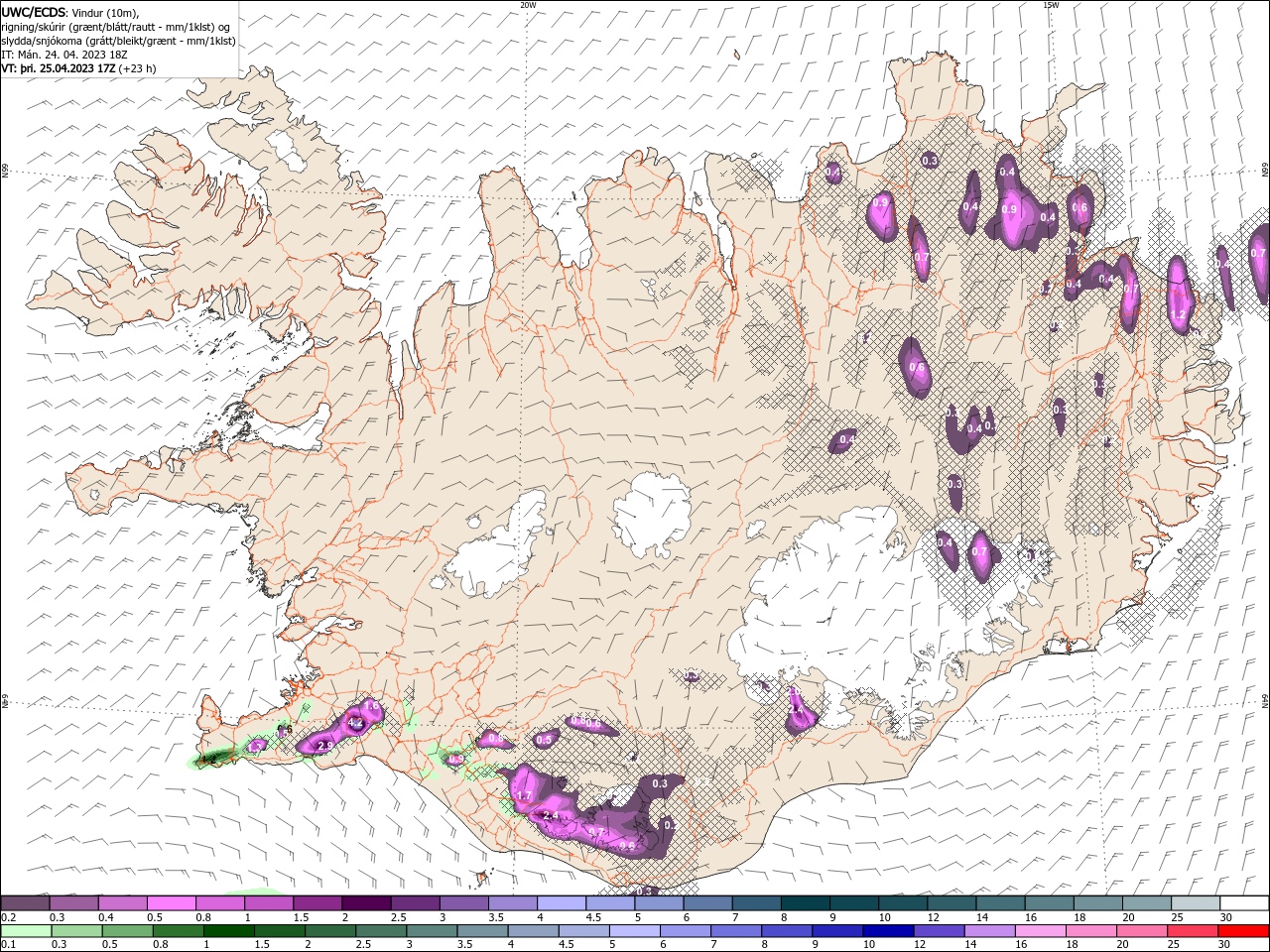The width and height of the screenshot is (1270, 952).
Task: Click the 1.4 value beside the glacier
Action: tap(795, 710)
